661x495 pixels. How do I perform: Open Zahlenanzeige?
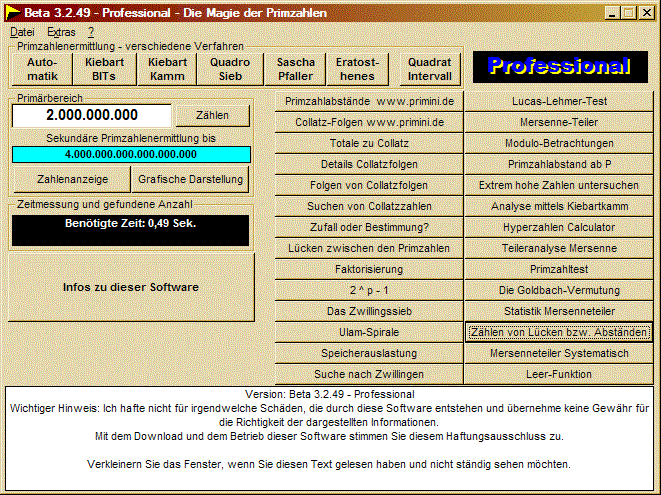click(73, 179)
